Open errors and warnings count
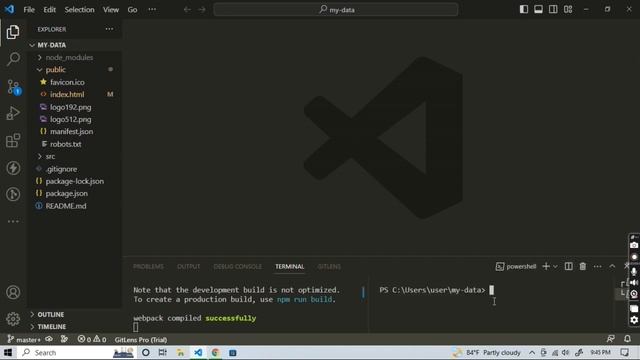 (92, 340)
